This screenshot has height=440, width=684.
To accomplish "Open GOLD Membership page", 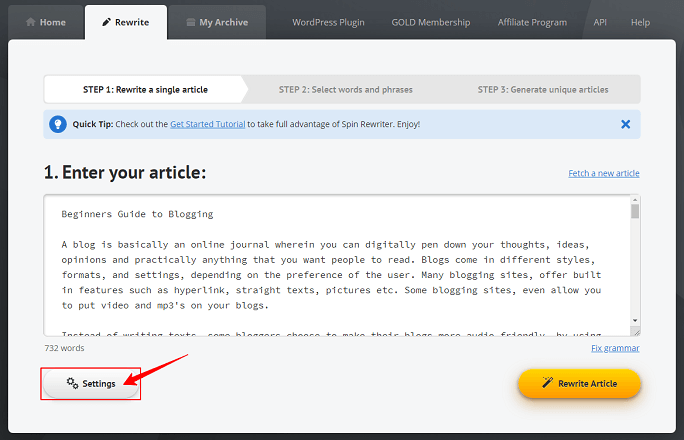I will pos(431,22).
